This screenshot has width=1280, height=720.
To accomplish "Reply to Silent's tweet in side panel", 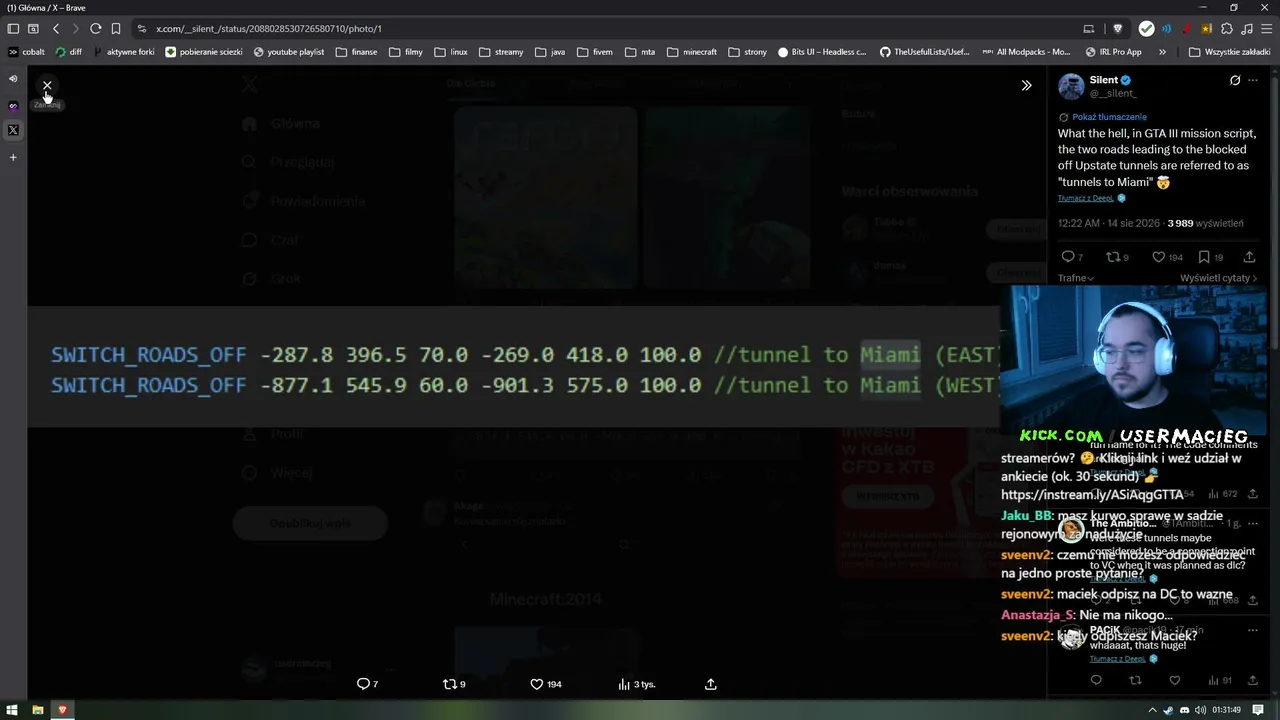I will [x=1068, y=257].
